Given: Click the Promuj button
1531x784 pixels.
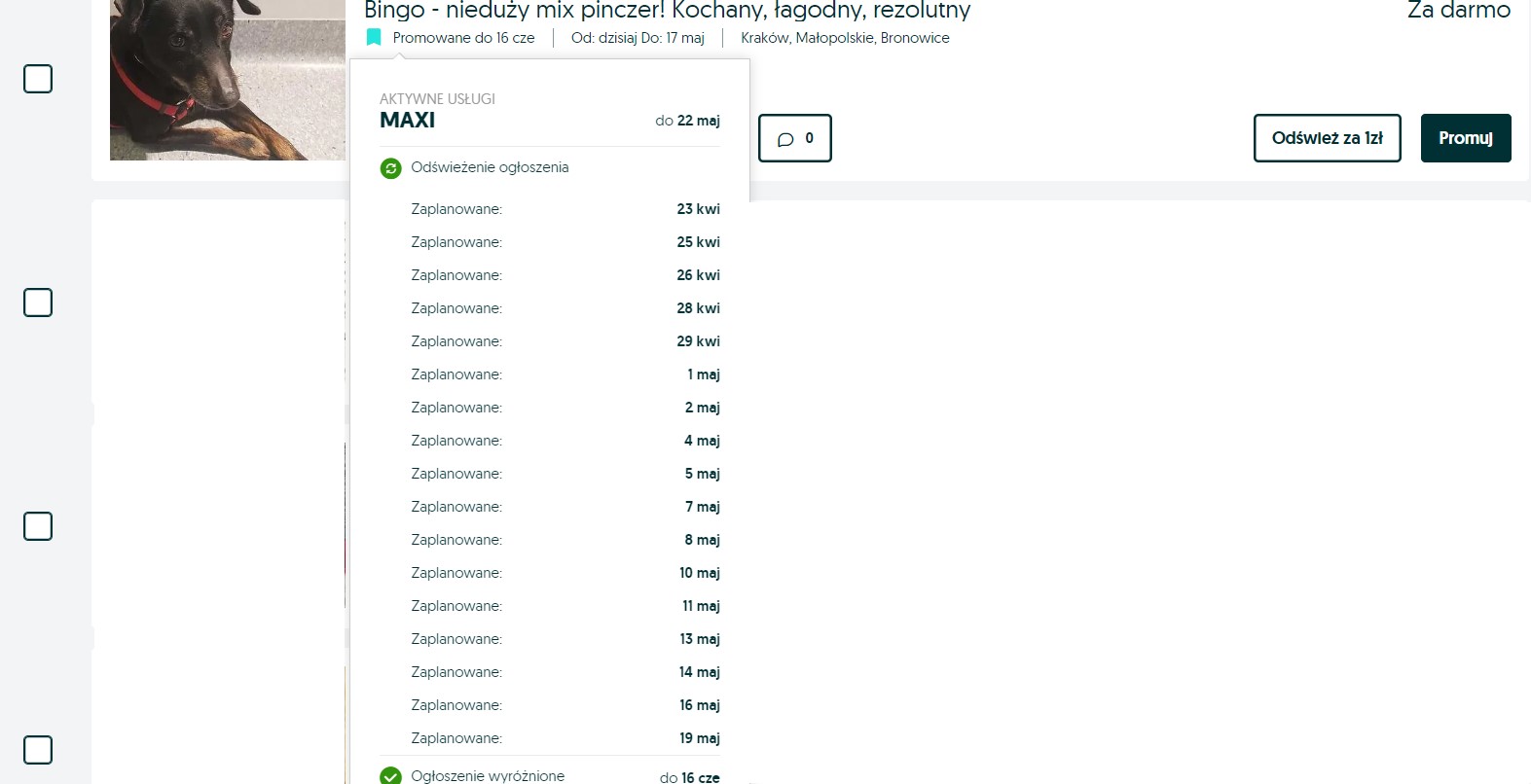Looking at the screenshot, I should [1466, 138].
